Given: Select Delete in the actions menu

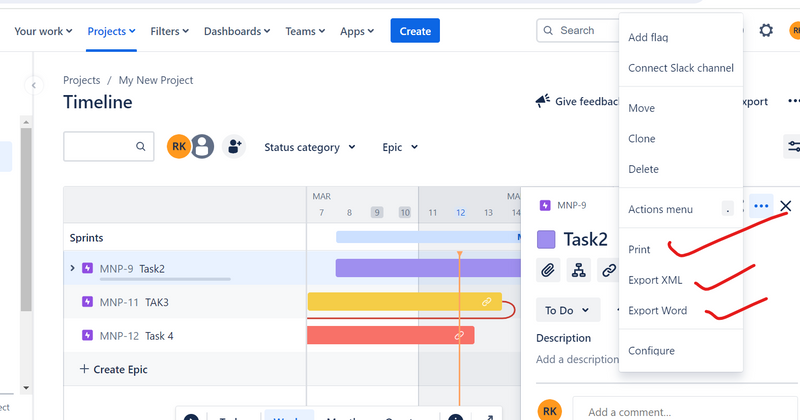Looking at the screenshot, I should point(681,169).
